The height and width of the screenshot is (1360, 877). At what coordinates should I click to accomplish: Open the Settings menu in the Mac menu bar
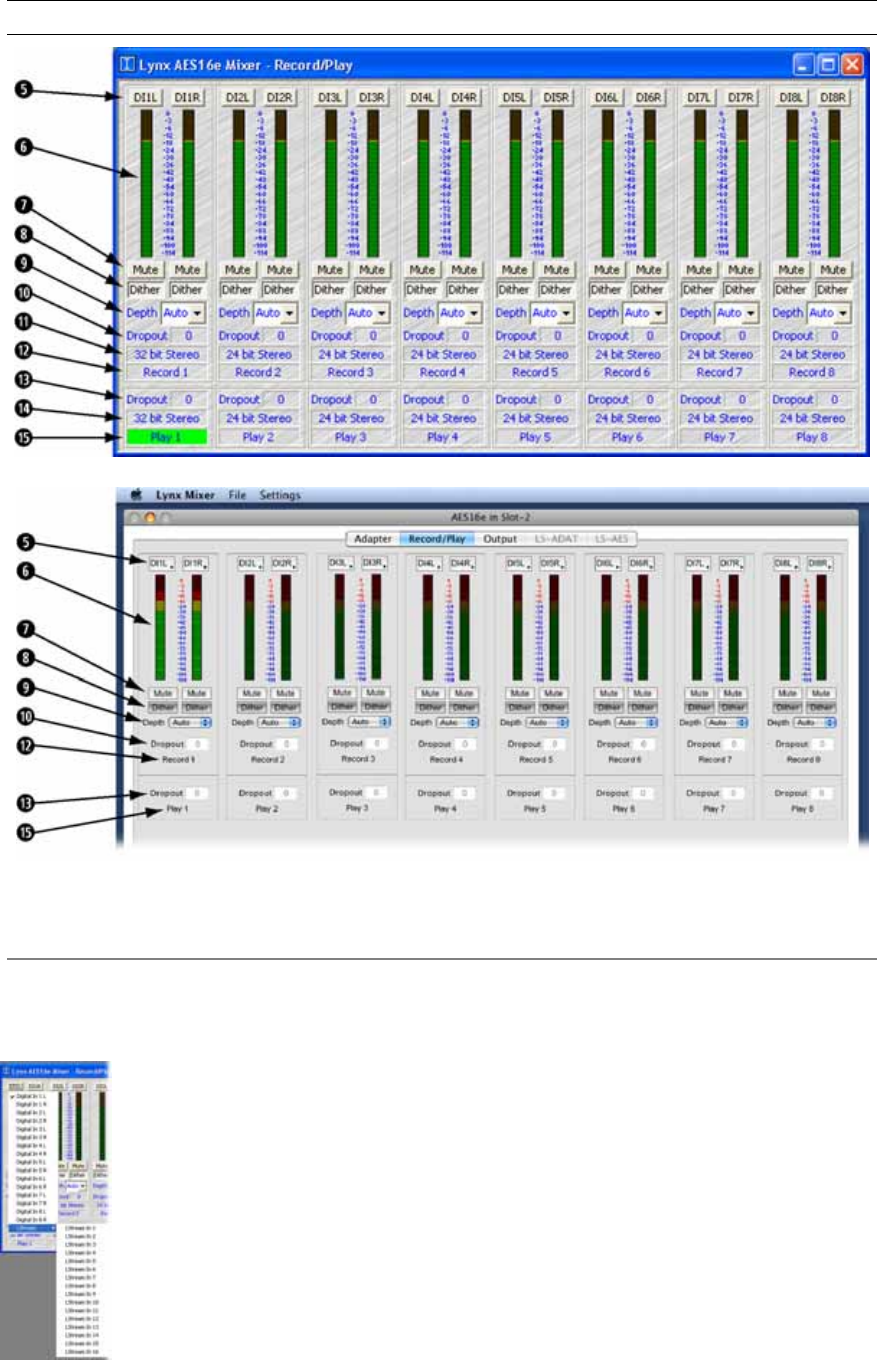(x=280, y=494)
